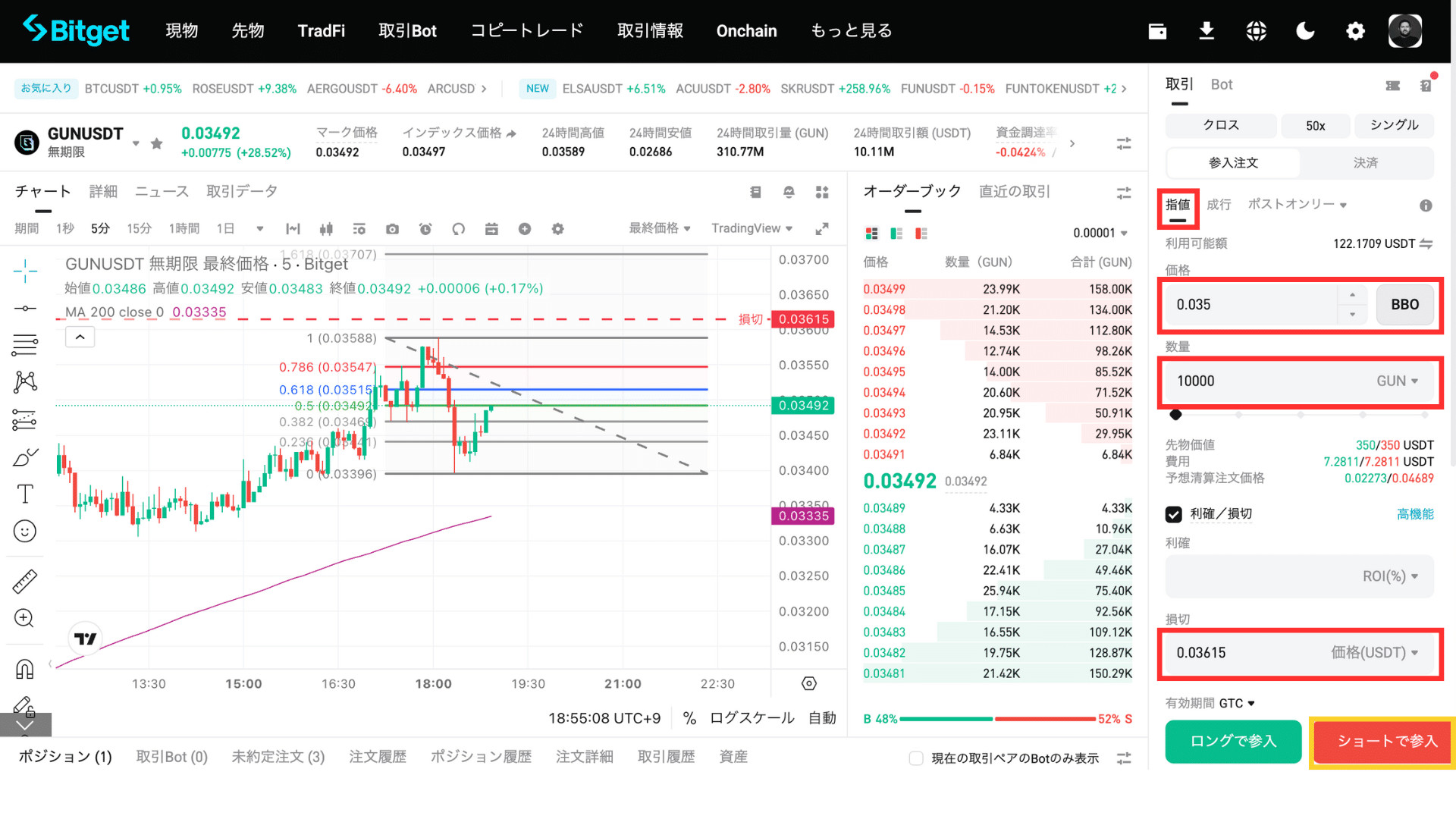Select the text tool in chart sidebar
1456x819 pixels.
pyautogui.click(x=24, y=494)
